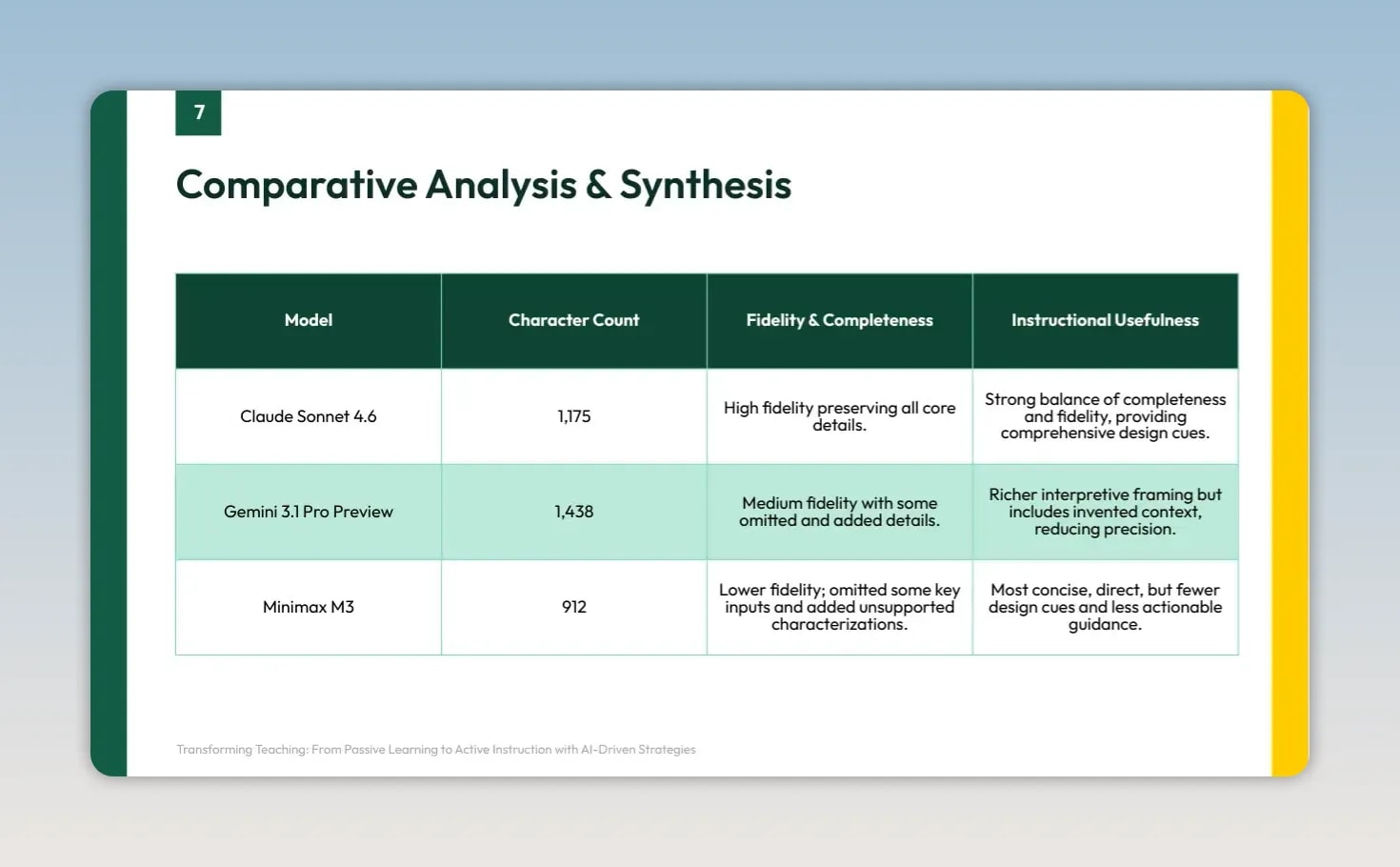Image resolution: width=1400 pixels, height=867 pixels.
Task: Select 'Medium fidelity with some omitted' cell
Action: [840, 512]
